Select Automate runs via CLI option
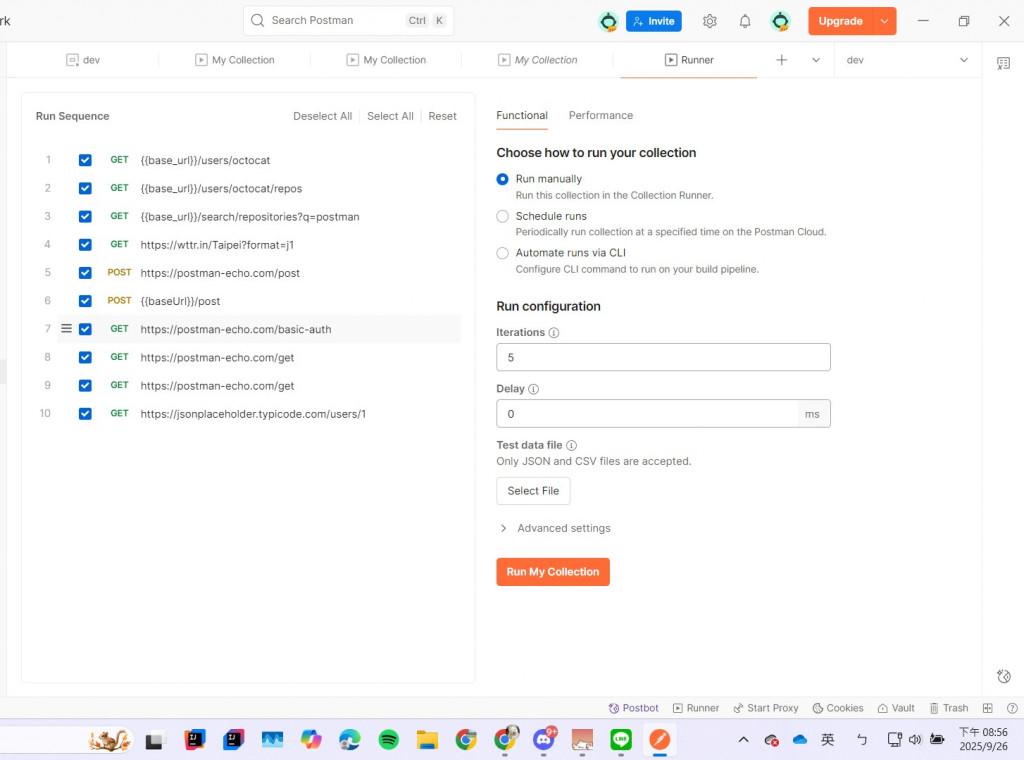The height and width of the screenshot is (760, 1024). click(x=502, y=253)
